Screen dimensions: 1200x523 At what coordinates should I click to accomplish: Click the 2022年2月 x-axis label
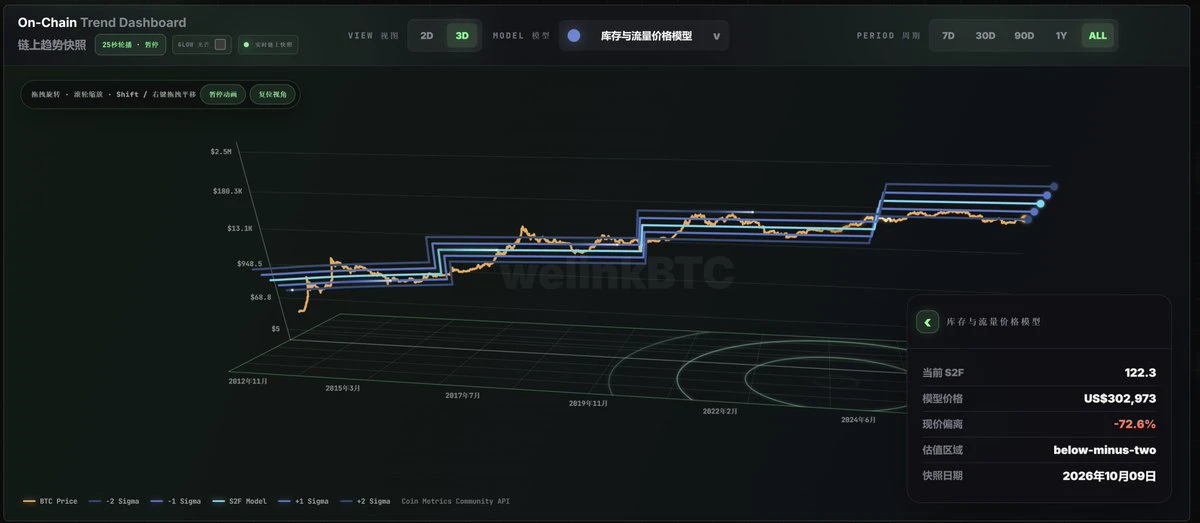coord(720,411)
